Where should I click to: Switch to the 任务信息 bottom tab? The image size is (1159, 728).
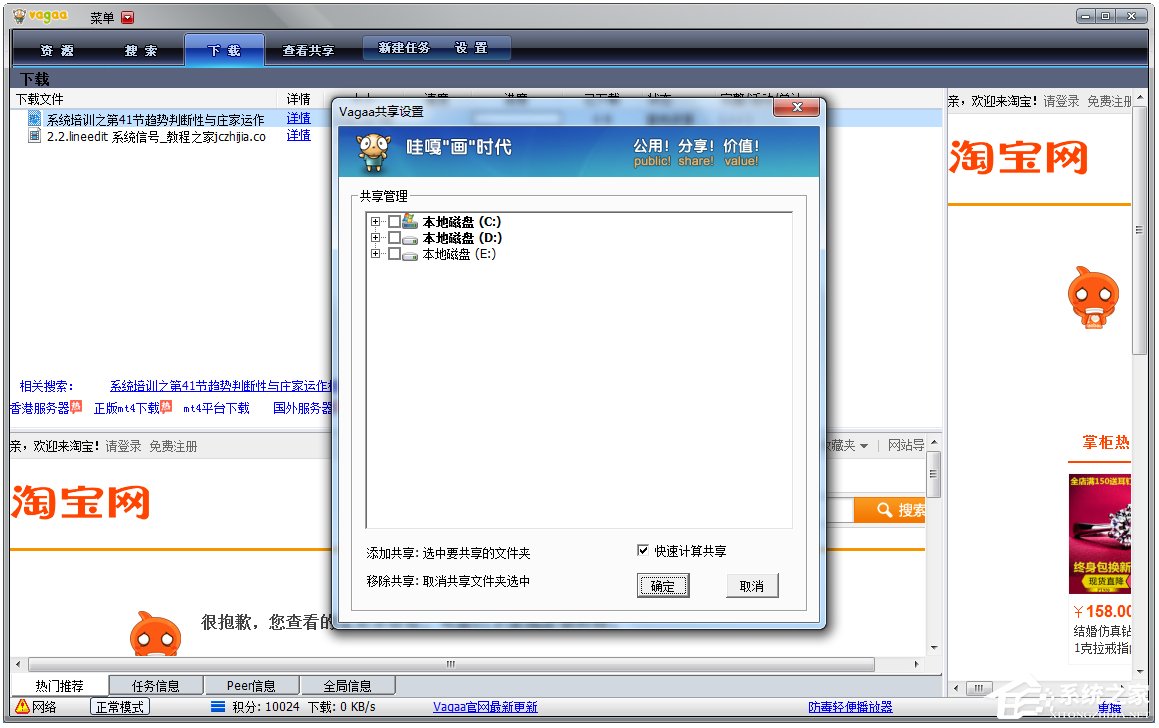click(155, 685)
